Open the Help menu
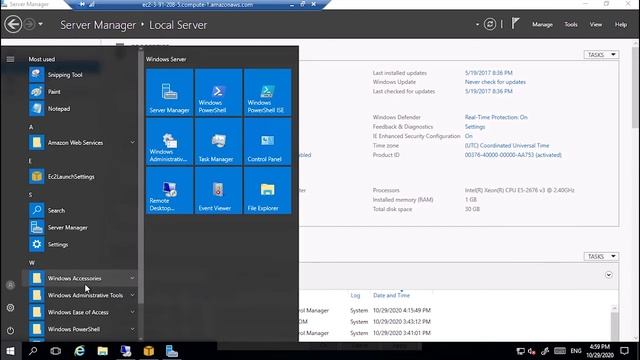This screenshot has height=360, width=640. point(621,24)
